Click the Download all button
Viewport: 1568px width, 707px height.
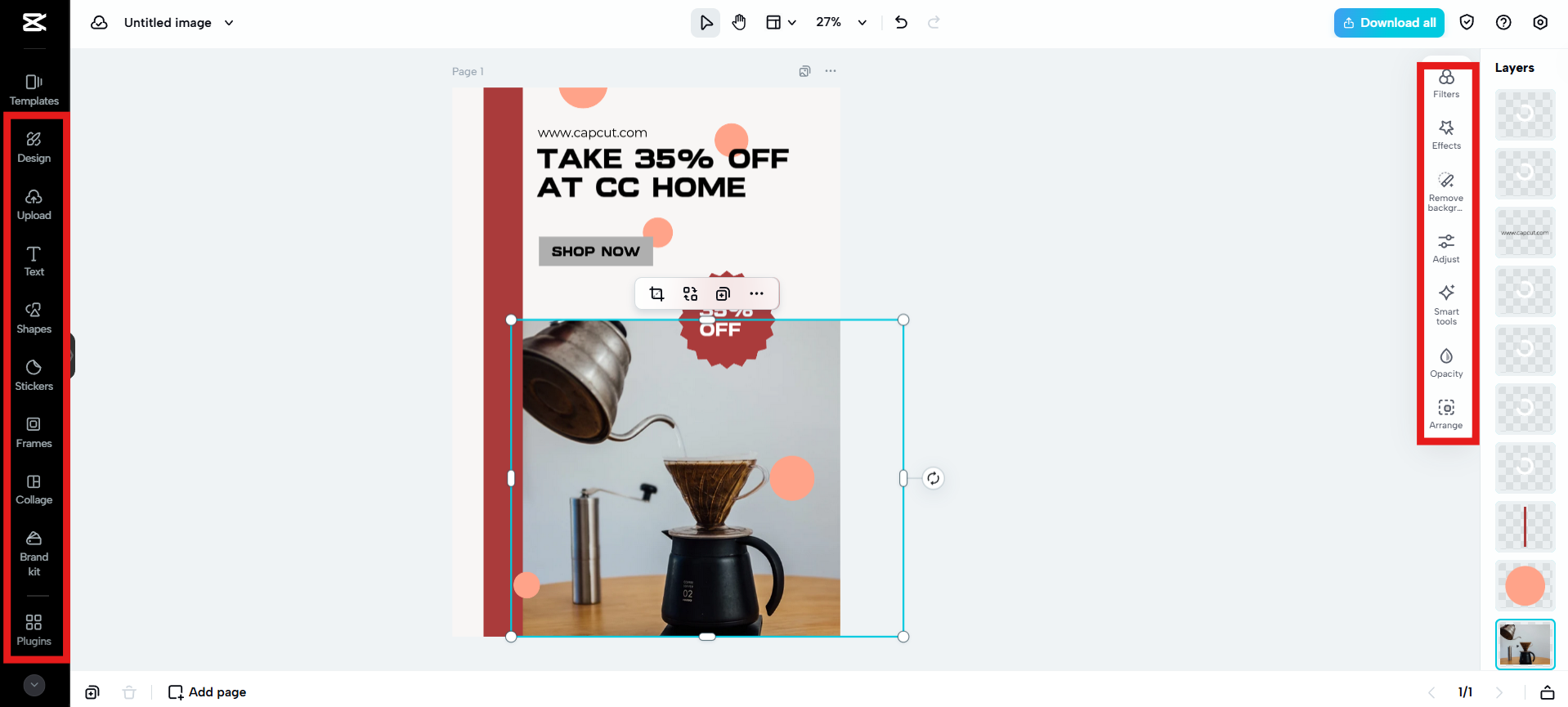[1389, 23]
